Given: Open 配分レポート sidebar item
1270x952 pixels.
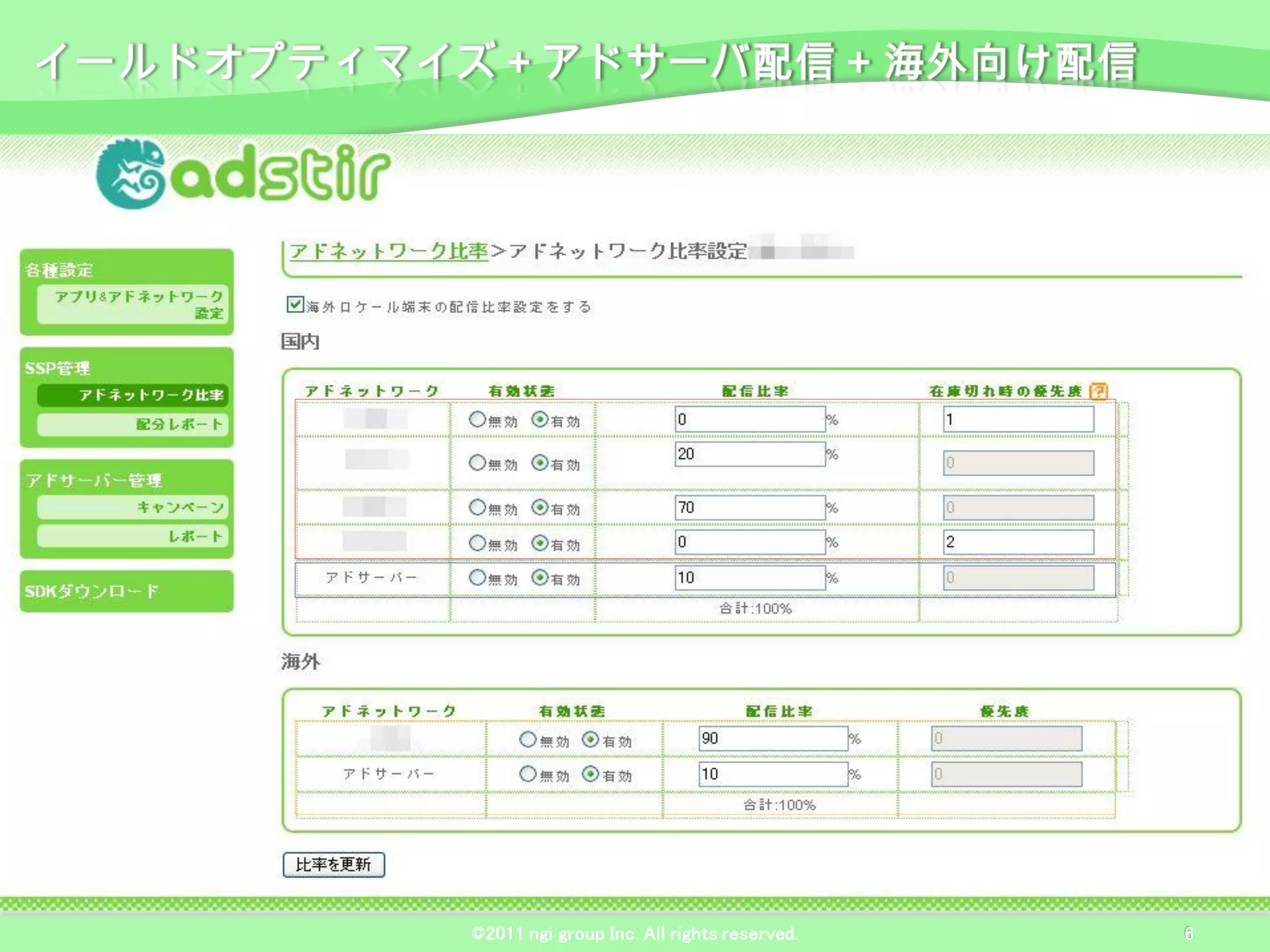Looking at the screenshot, I should [x=133, y=425].
